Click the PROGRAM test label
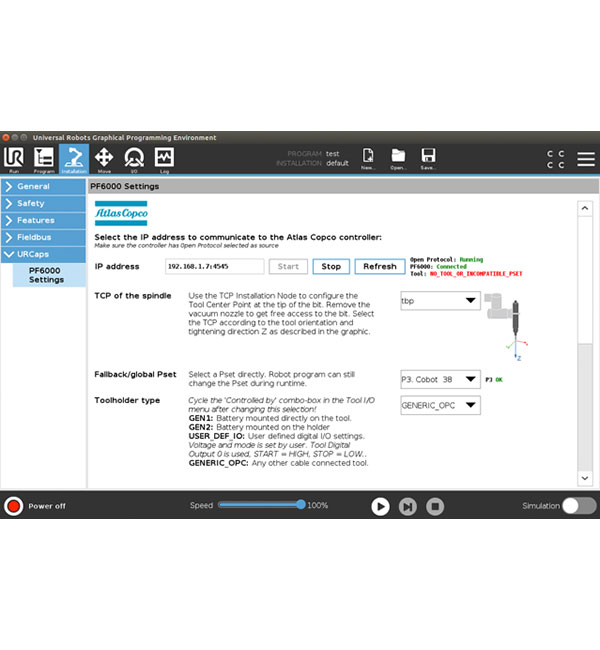The image size is (600, 650). click(x=313, y=154)
